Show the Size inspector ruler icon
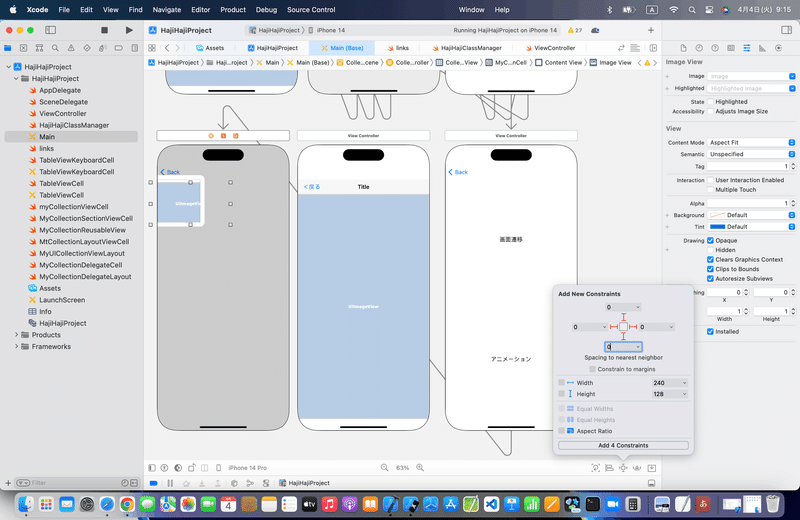Screen dimensions: 800x520 pyautogui.click(x=762, y=48)
